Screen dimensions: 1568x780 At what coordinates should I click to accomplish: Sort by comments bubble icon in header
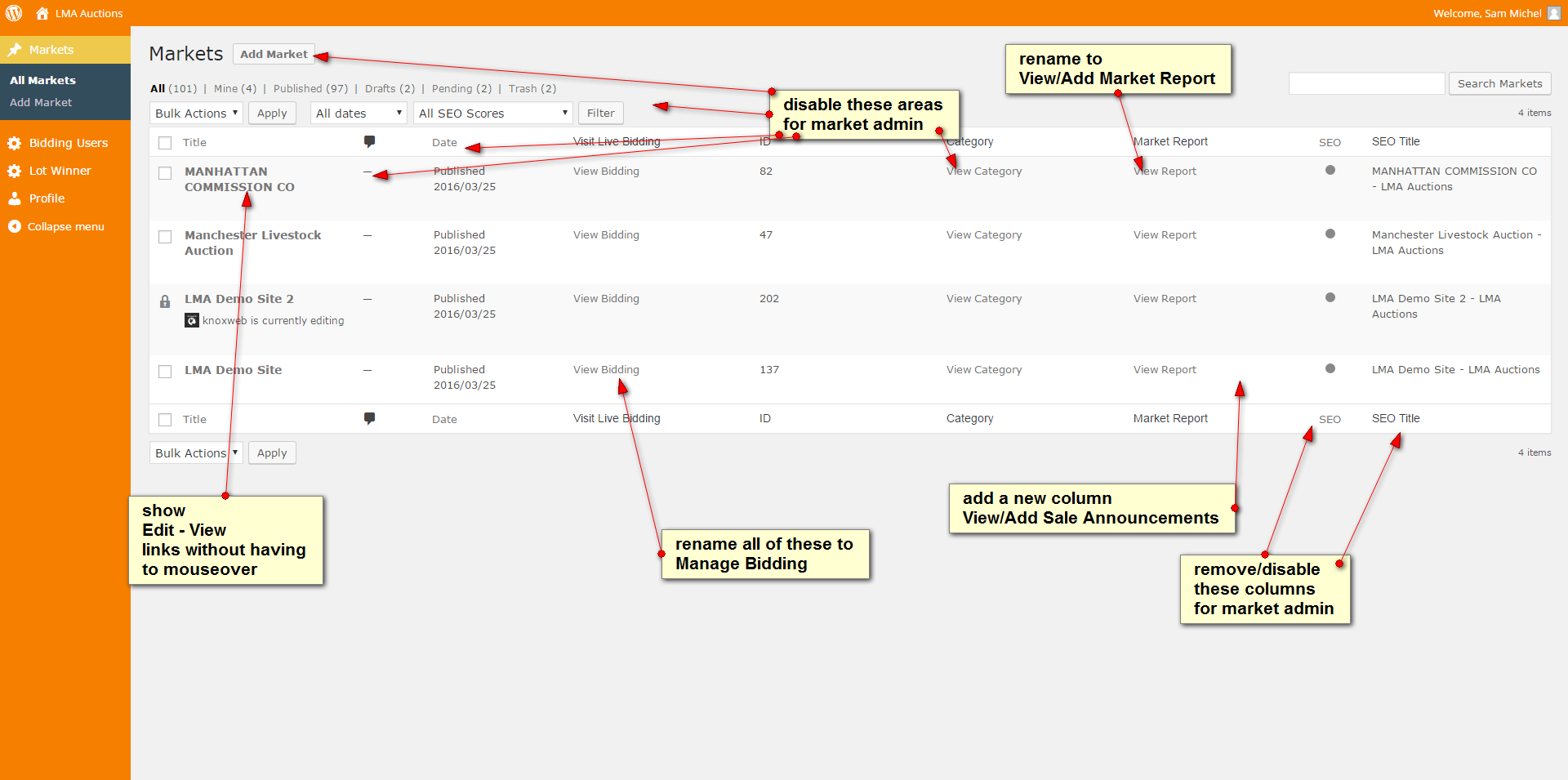point(369,141)
